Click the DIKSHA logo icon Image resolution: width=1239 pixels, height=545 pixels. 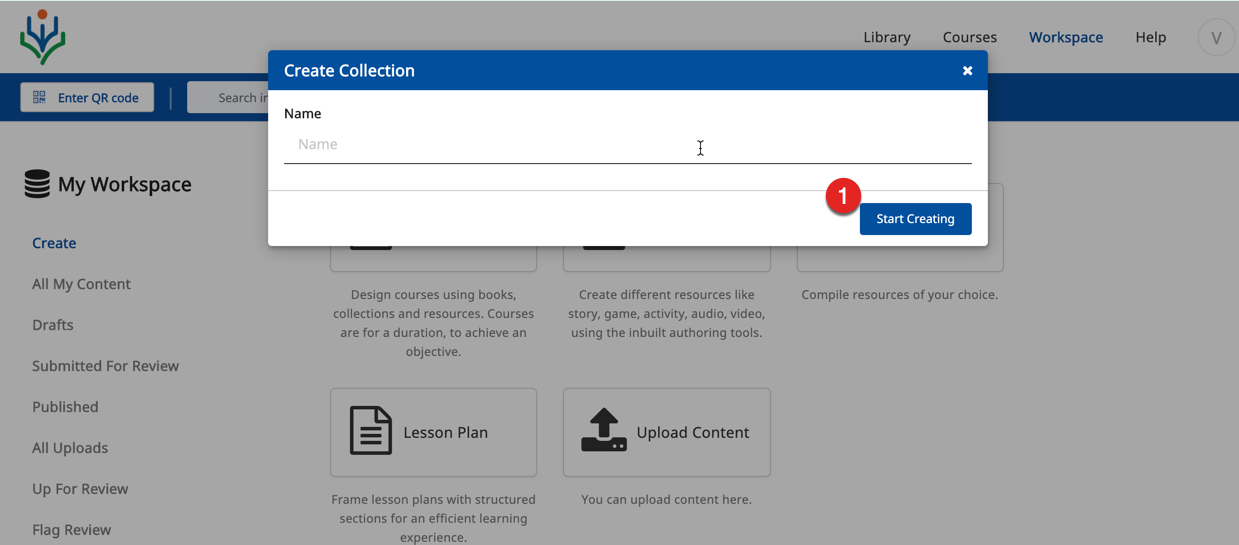coord(42,37)
